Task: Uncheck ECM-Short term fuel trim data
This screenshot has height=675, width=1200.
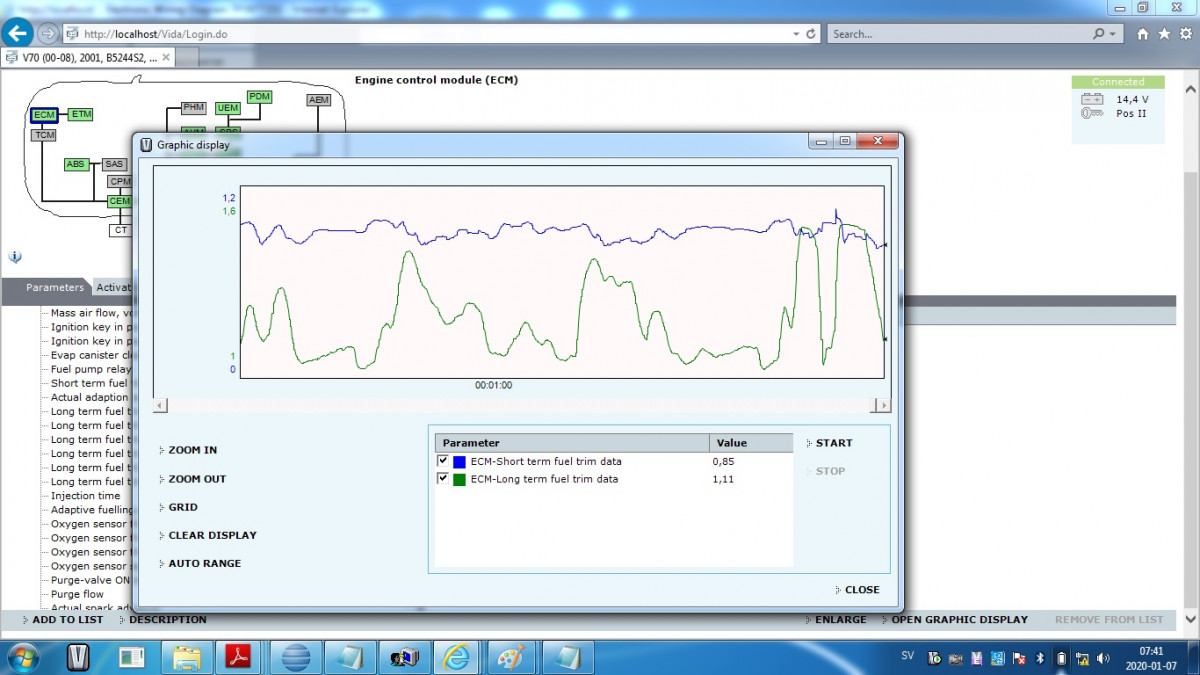Action: click(x=443, y=461)
